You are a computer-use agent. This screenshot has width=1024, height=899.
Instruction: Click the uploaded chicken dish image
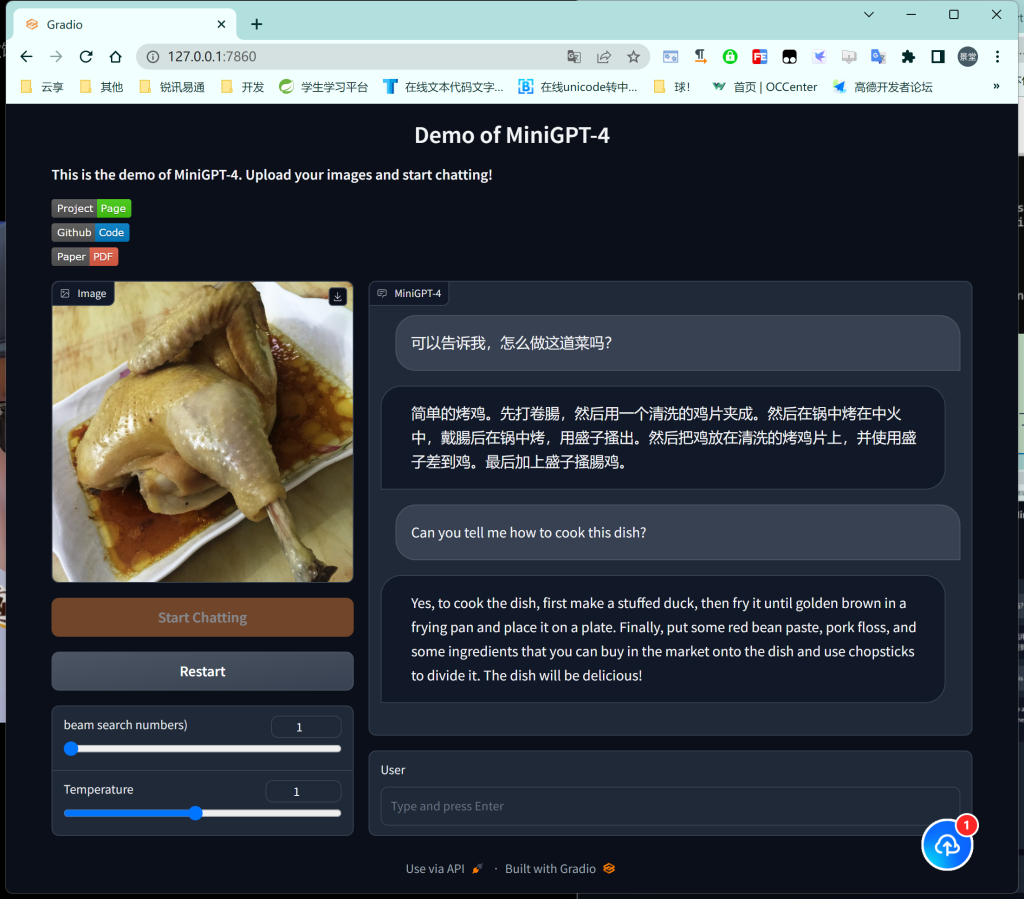coord(202,432)
